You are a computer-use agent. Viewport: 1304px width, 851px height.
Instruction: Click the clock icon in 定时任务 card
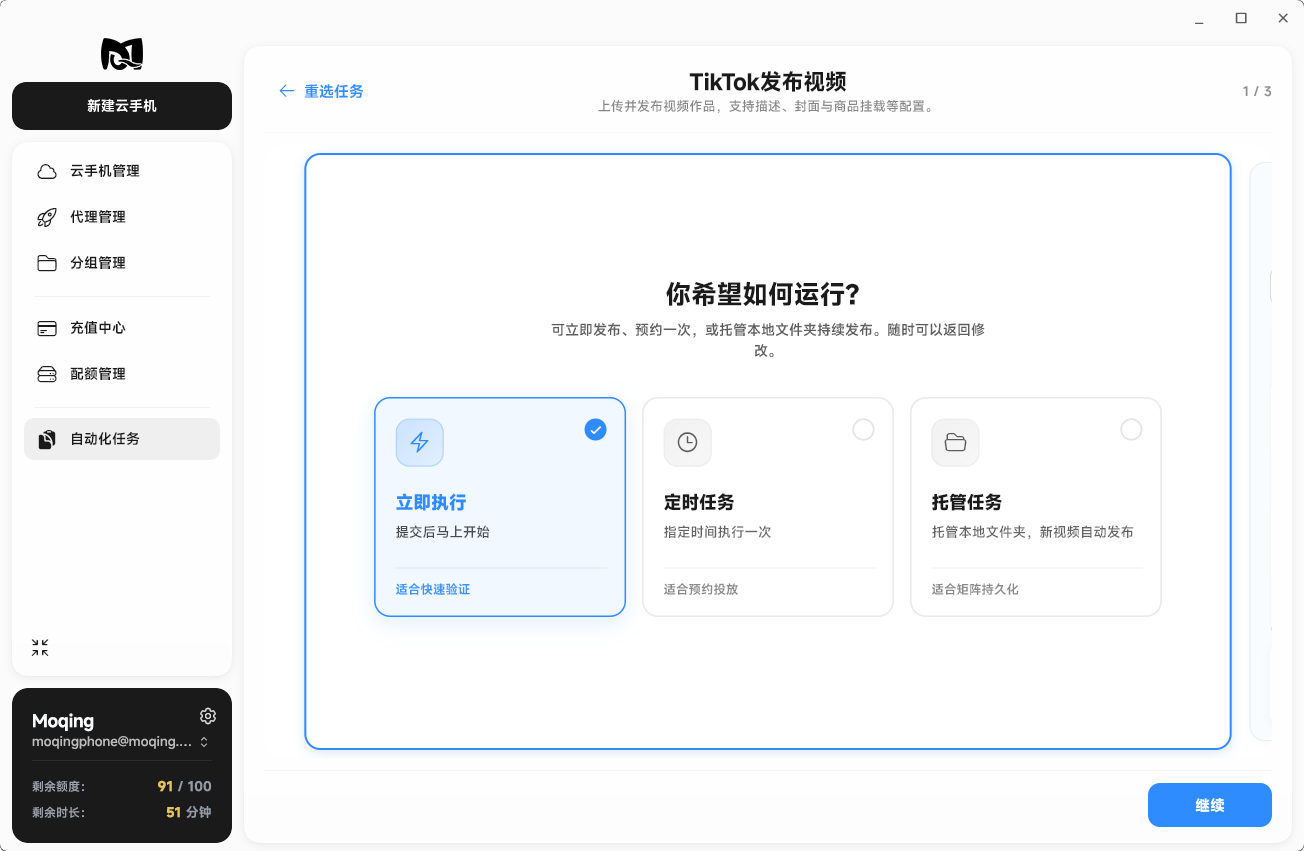pyautogui.click(x=688, y=442)
